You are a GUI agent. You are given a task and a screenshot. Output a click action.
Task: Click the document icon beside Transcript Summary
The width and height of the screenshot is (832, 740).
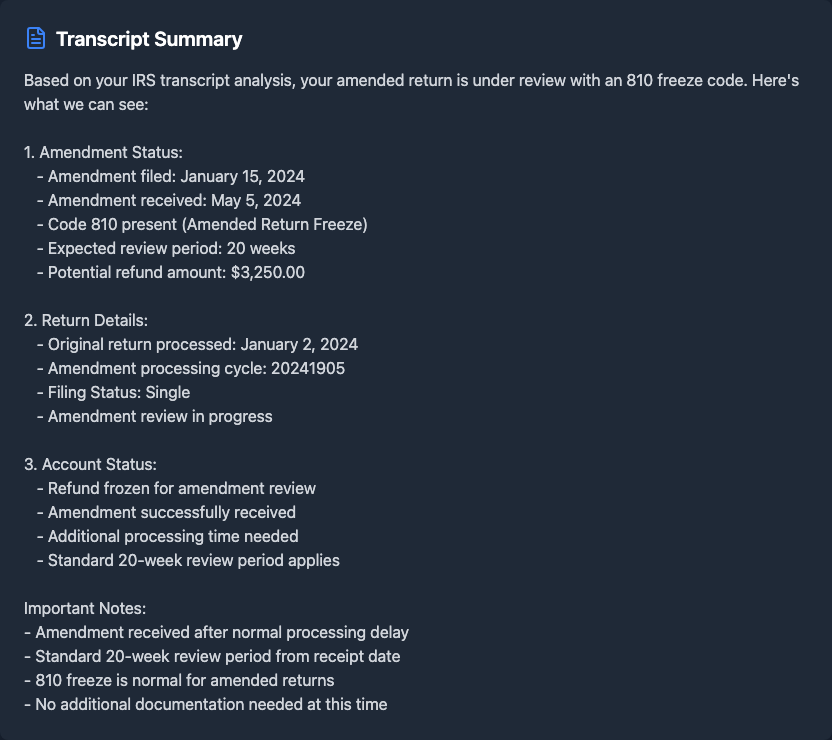36,39
